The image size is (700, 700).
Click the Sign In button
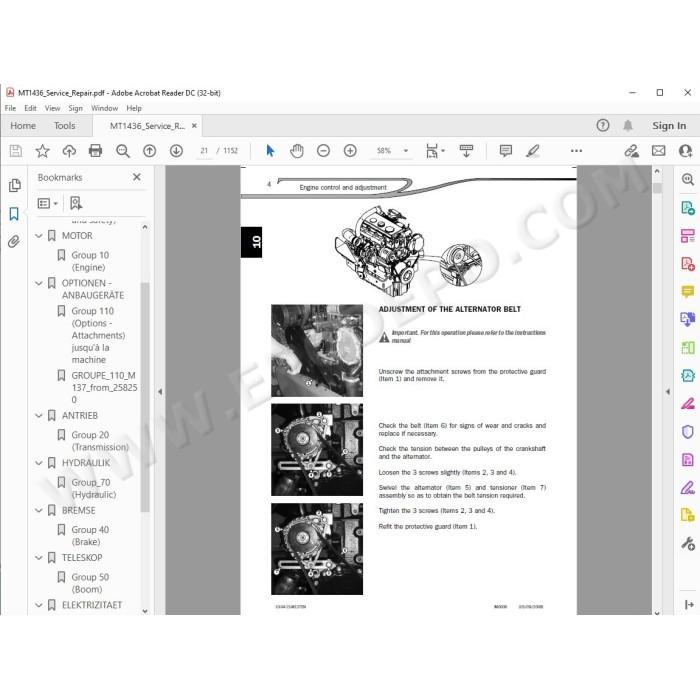pyautogui.click(x=669, y=126)
